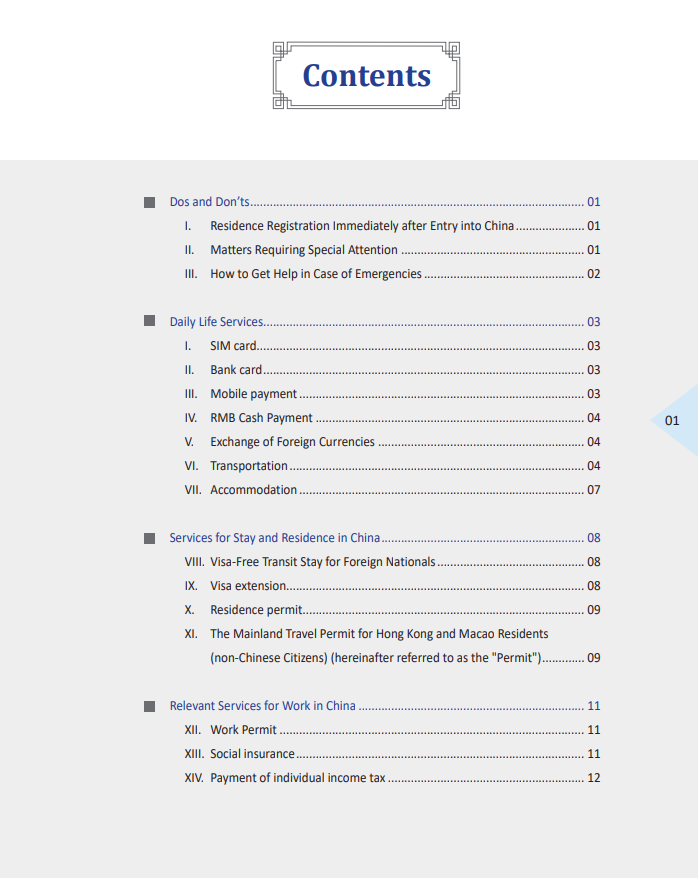The height and width of the screenshot is (880, 698).
Task: Open the Transportation contents entry
Action: tap(248, 466)
